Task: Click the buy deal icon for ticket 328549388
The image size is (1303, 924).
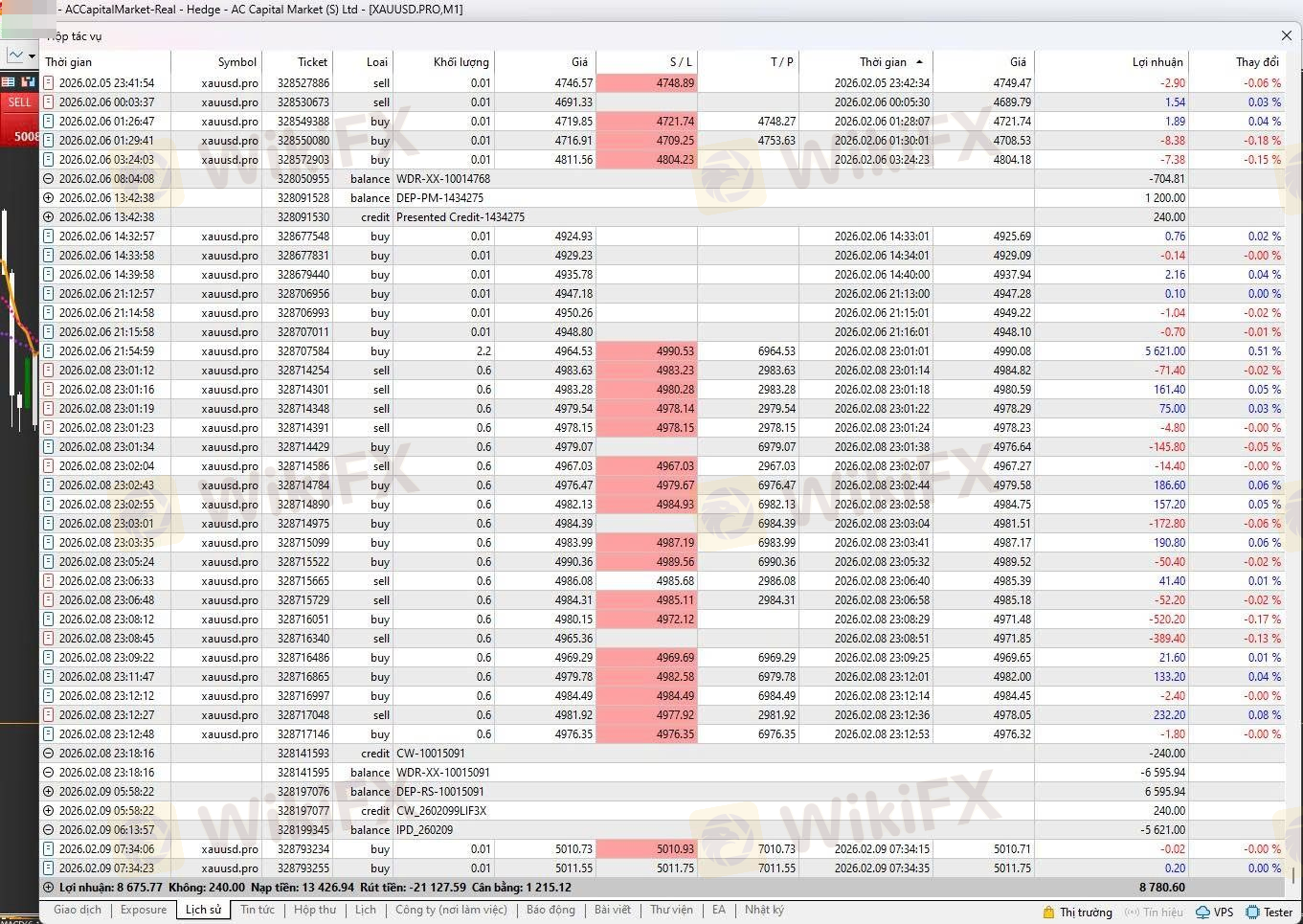Action: point(49,122)
